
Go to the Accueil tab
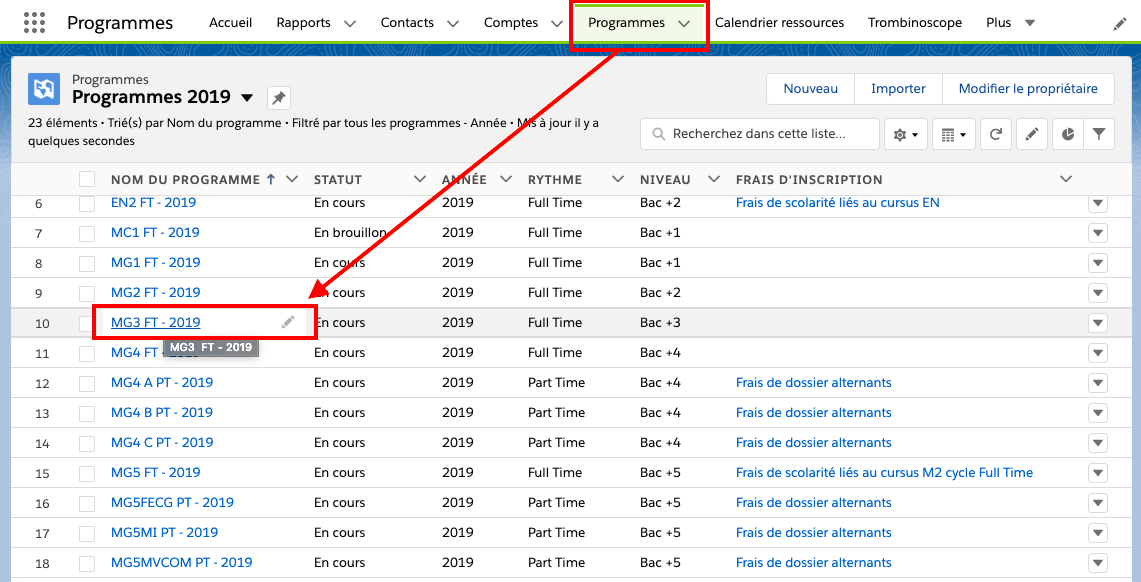point(230,23)
